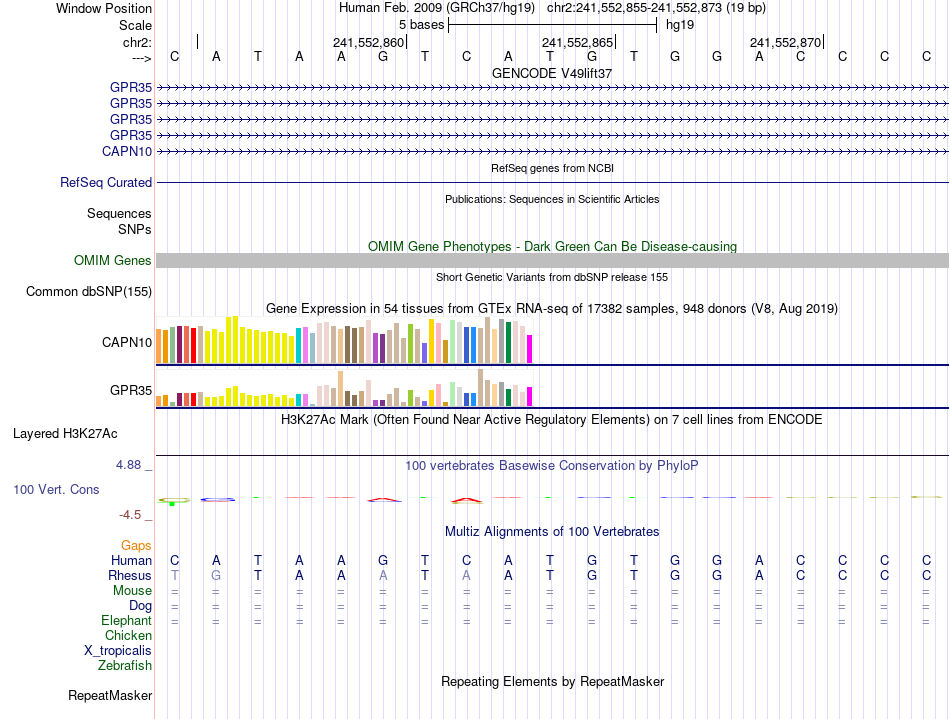This screenshot has width=950, height=719.
Task: Click the OMIM Gene Phenotypes green title
Action: click(x=552, y=247)
